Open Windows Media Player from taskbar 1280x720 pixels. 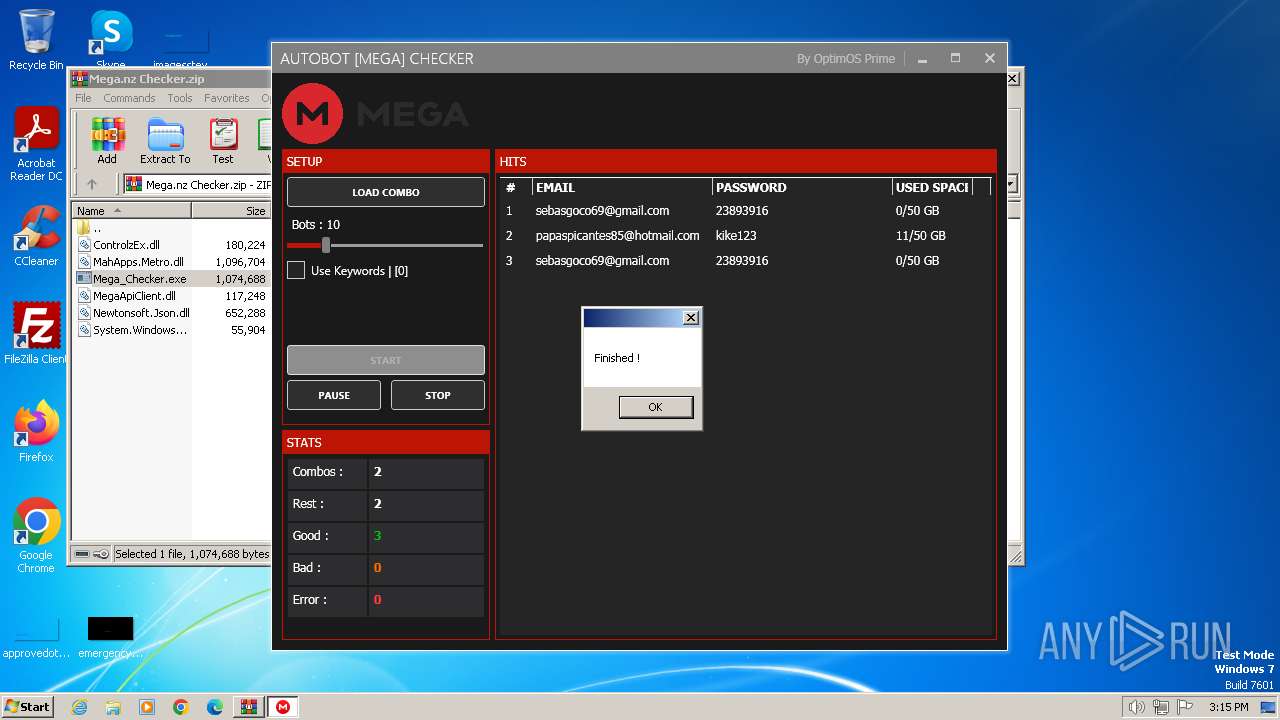[147, 707]
